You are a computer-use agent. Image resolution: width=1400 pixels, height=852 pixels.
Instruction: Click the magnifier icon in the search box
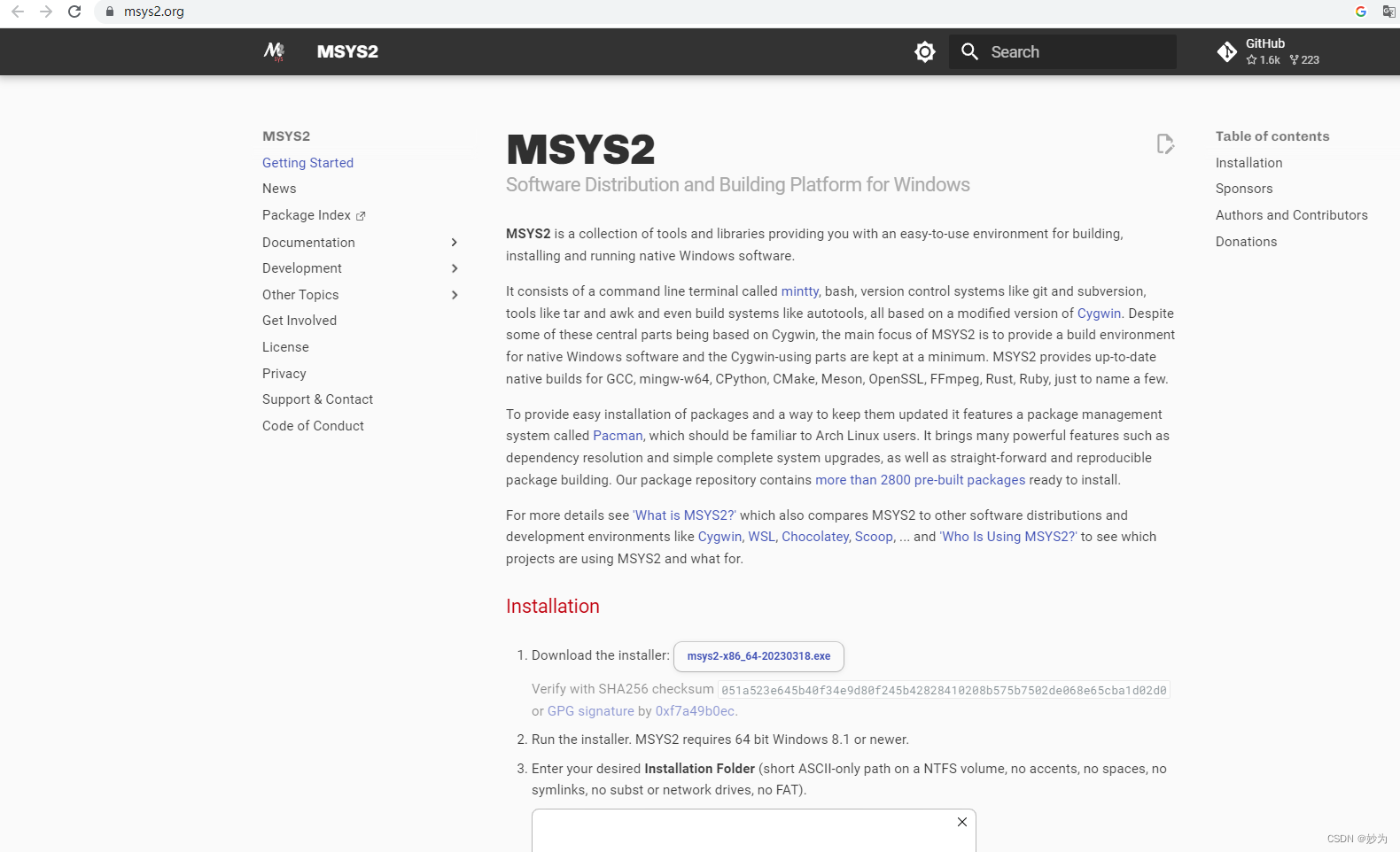click(970, 51)
